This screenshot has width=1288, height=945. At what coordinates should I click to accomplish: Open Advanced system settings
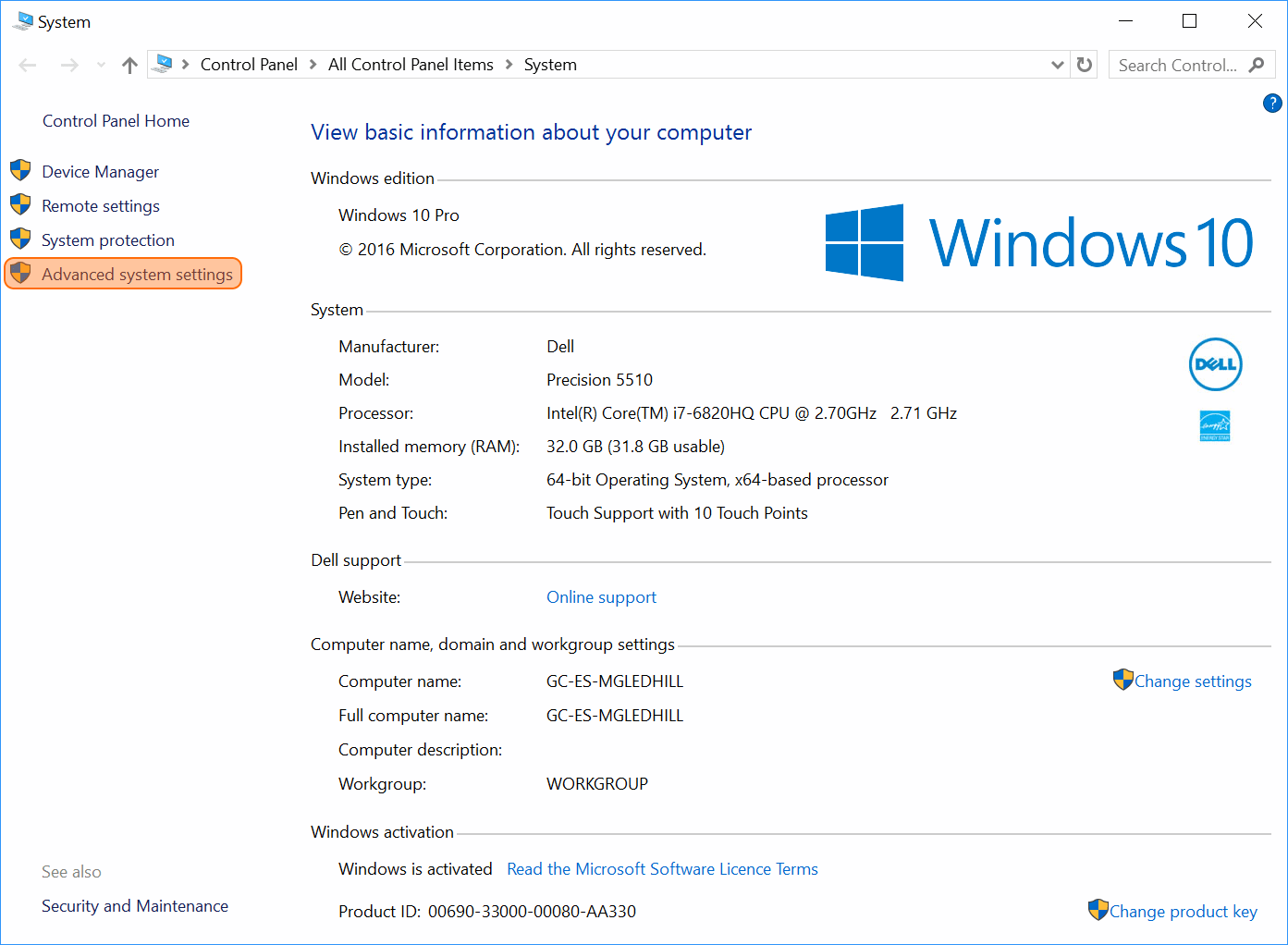(x=137, y=275)
